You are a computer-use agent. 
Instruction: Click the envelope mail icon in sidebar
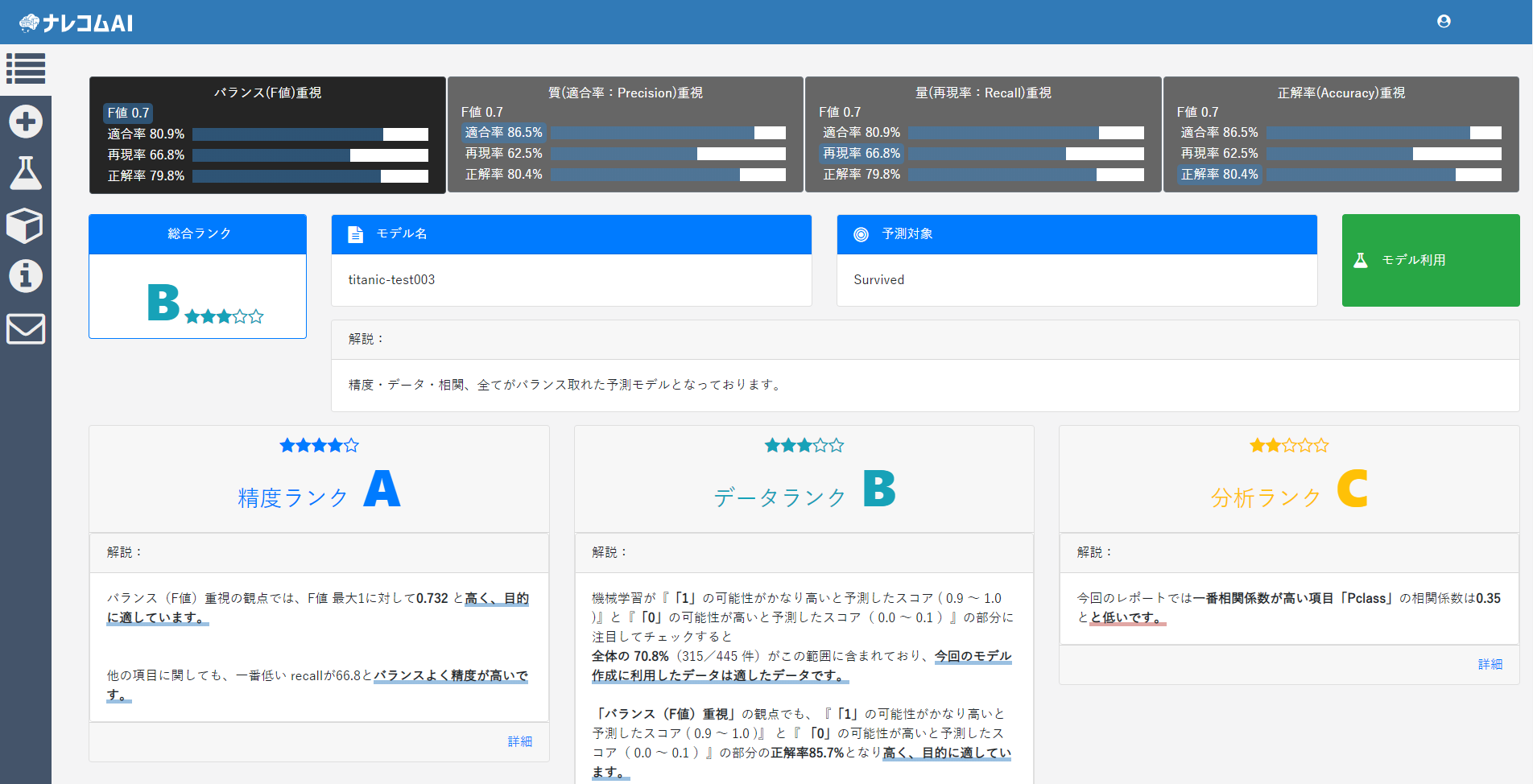(26, 328)
